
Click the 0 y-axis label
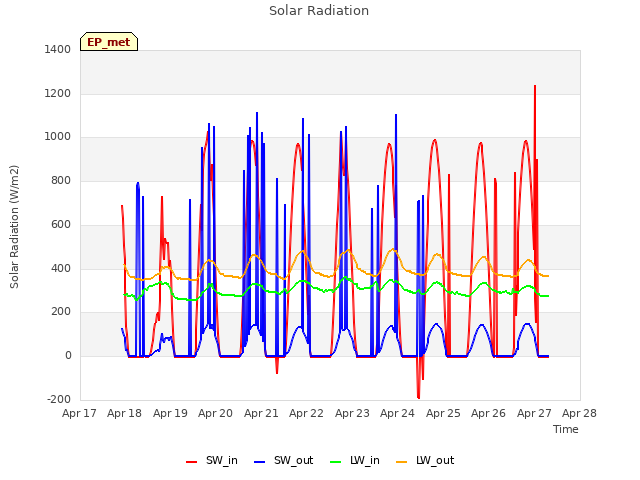68,356
